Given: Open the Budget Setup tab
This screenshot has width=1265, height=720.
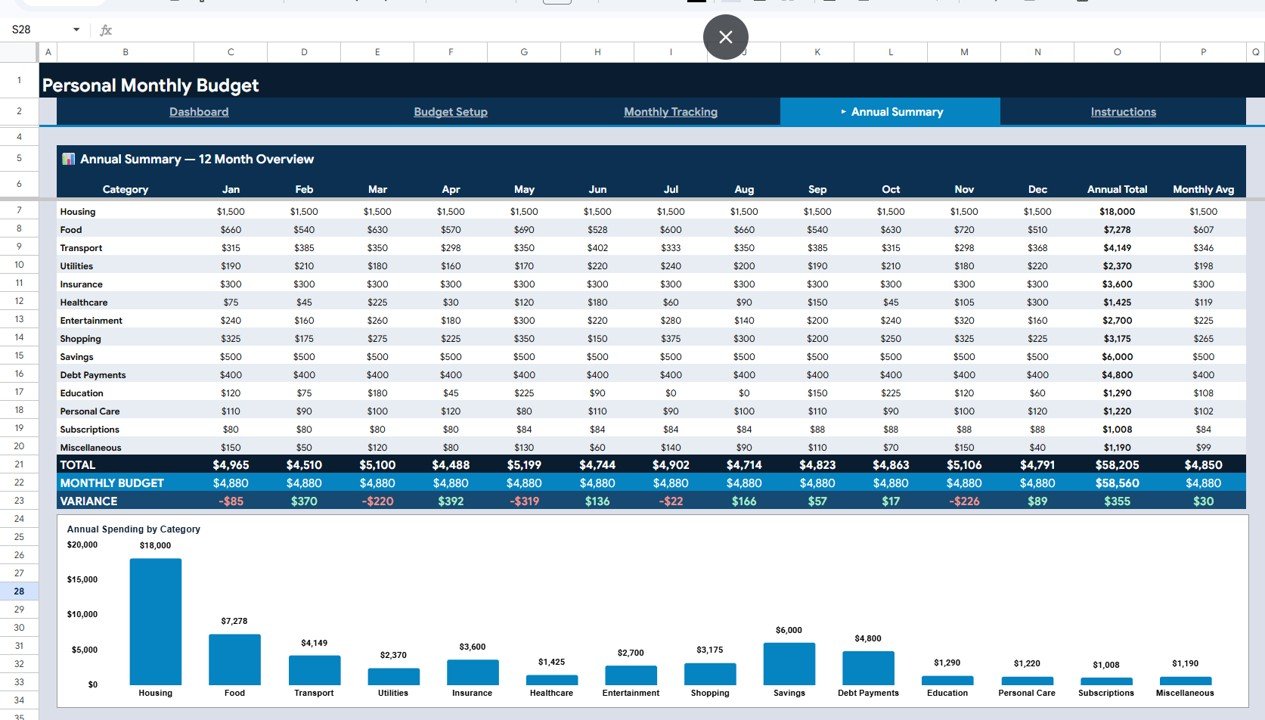Looking at the screenshot, I should point(450,111).
